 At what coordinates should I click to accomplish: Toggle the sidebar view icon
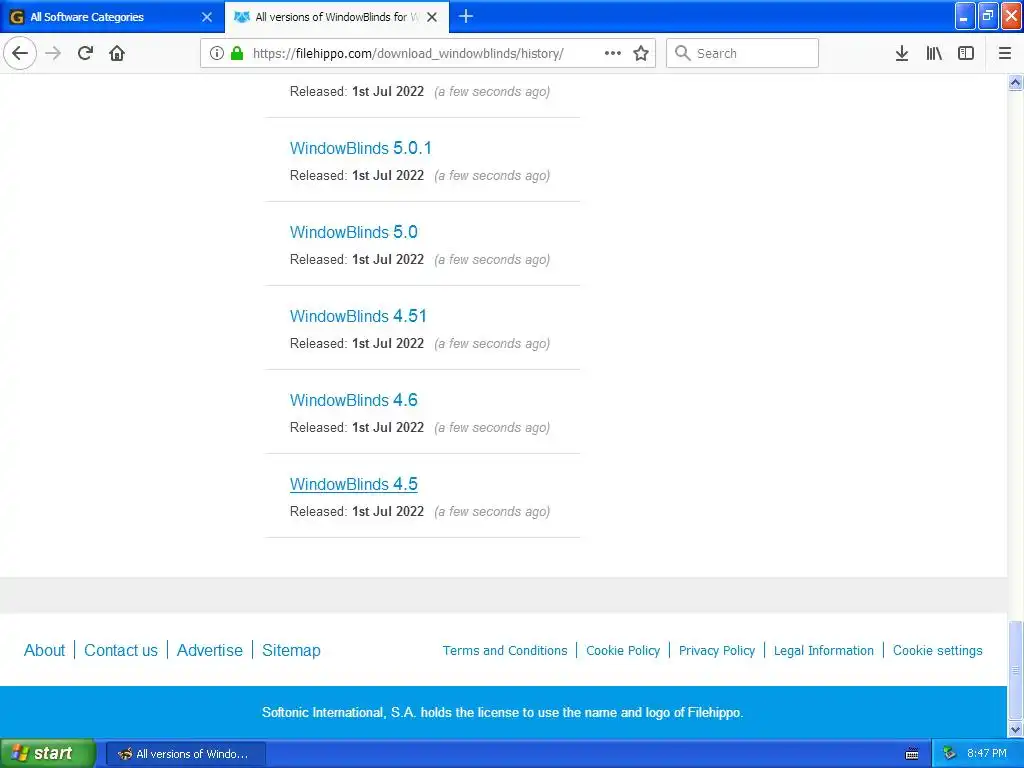[966, 53]
